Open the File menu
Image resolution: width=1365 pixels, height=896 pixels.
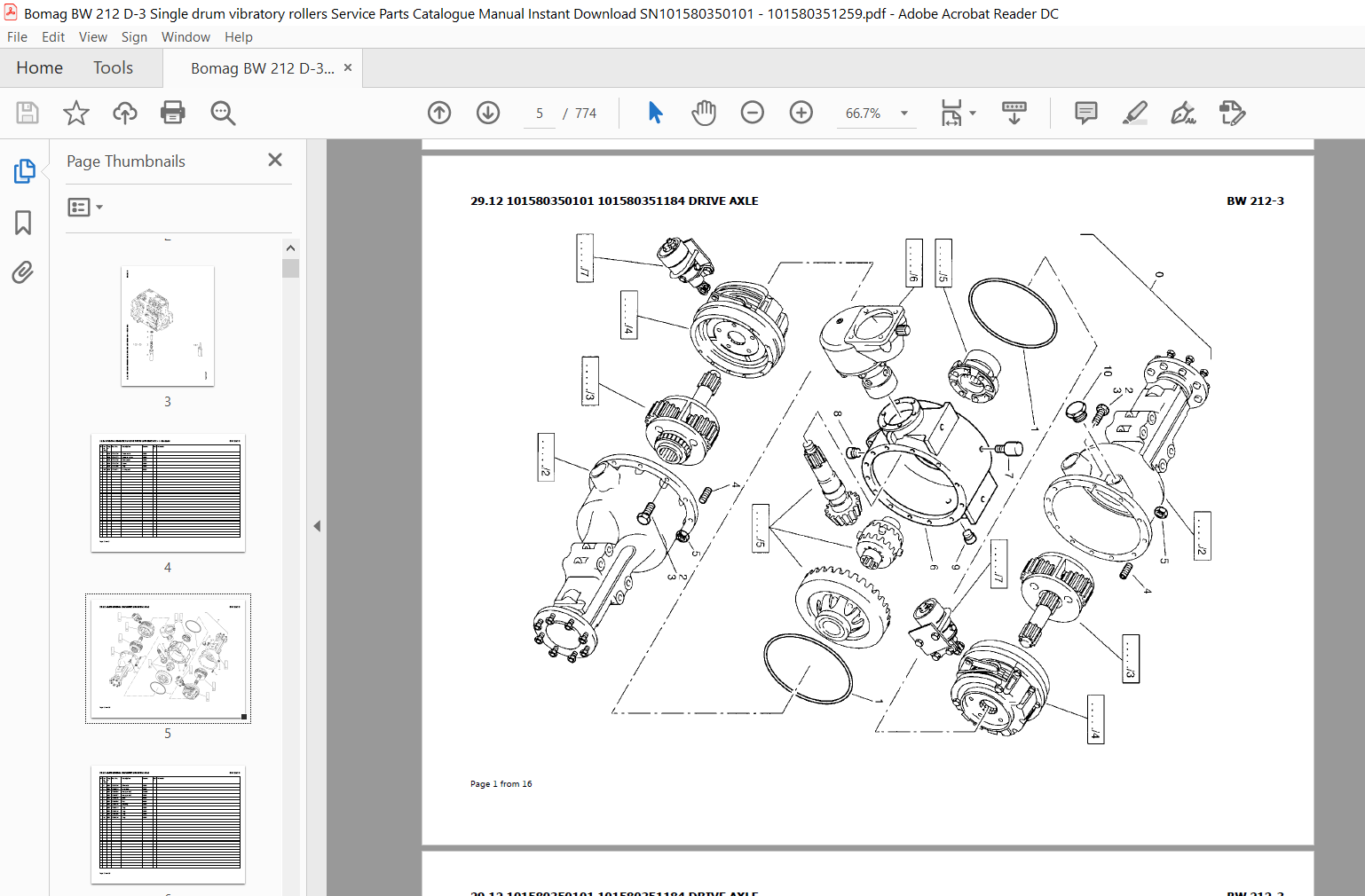point(17,37)
